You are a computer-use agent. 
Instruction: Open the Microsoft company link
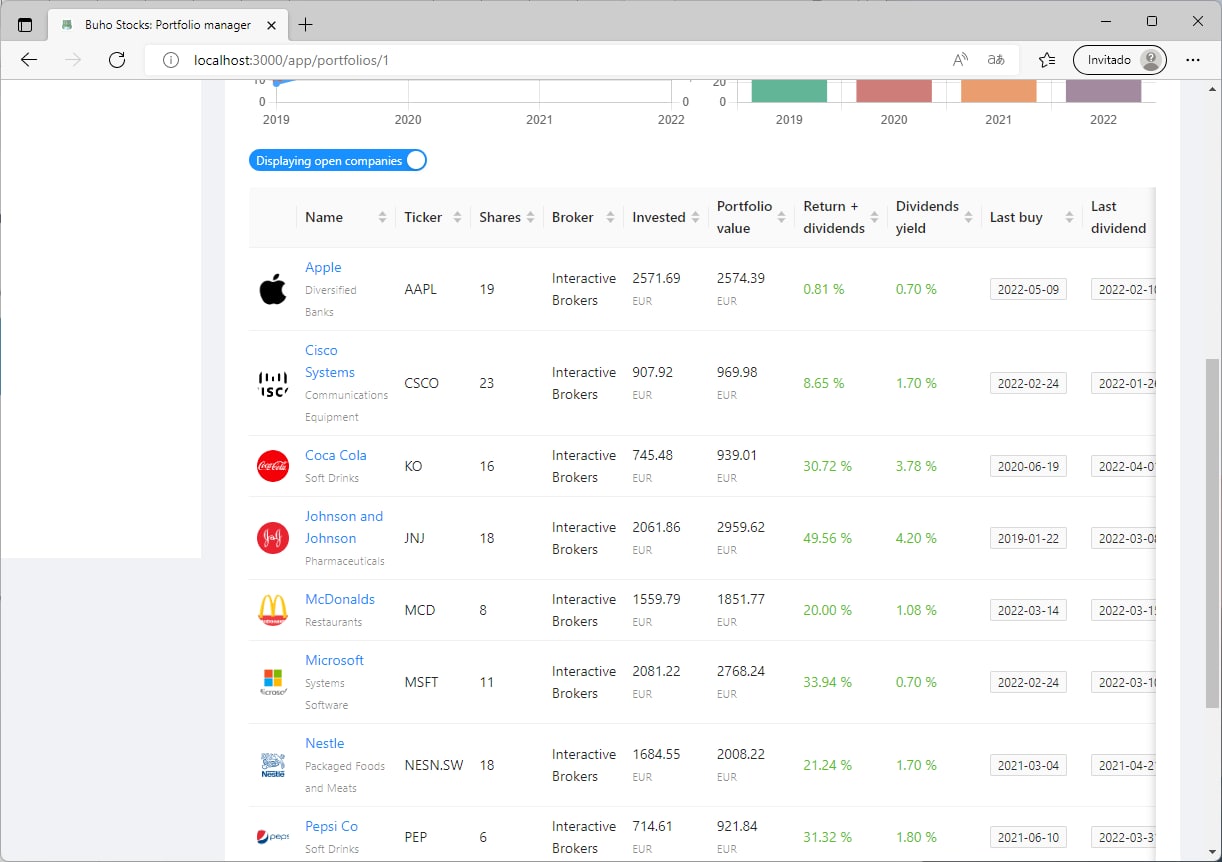pos(334,660)
